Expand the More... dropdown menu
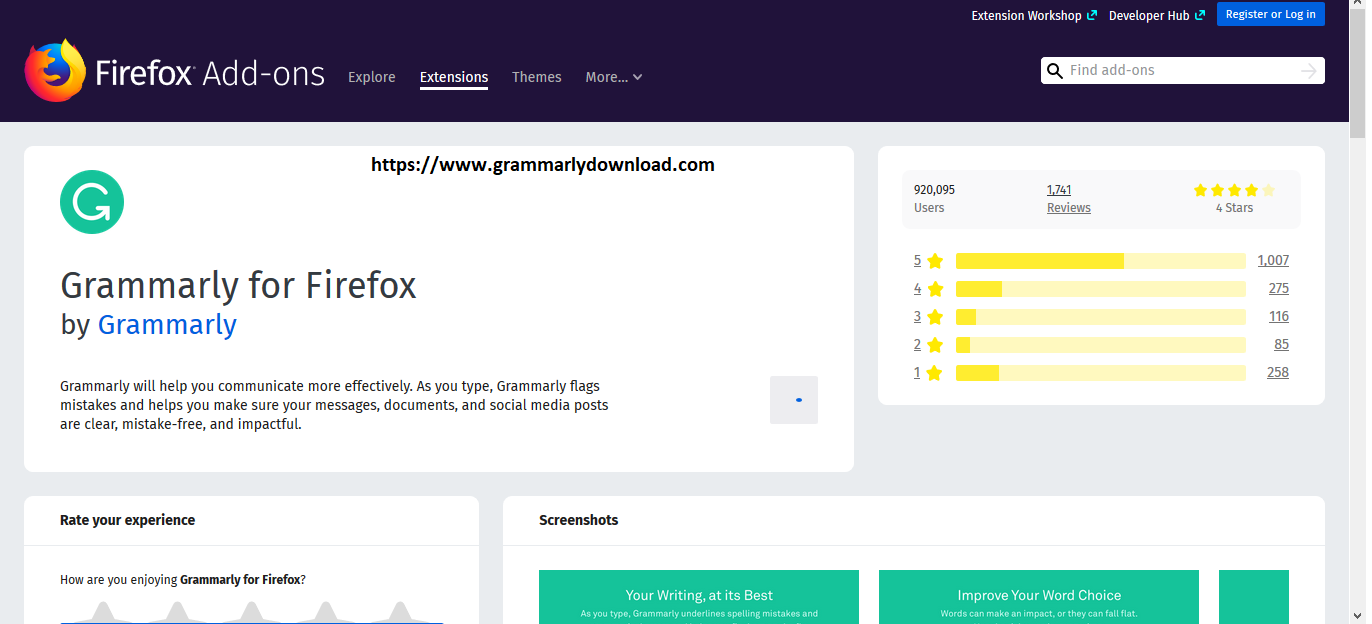 614,77
